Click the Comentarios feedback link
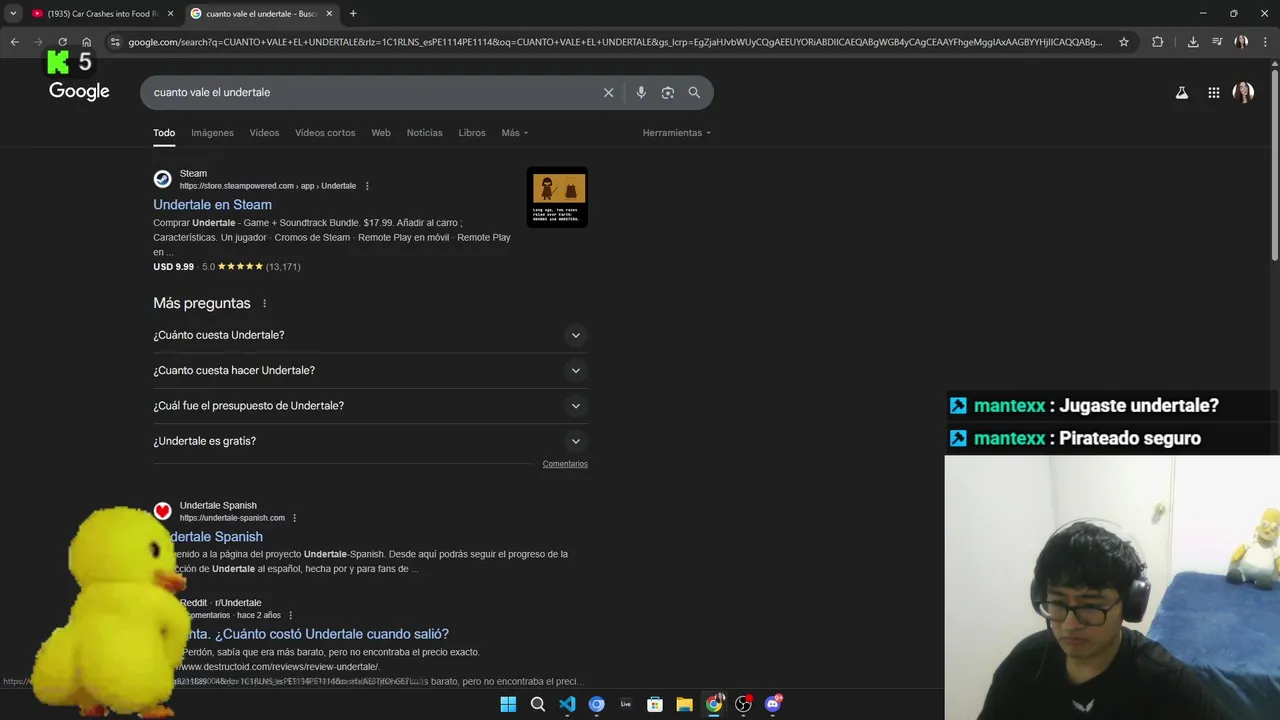 click(565, 464)
